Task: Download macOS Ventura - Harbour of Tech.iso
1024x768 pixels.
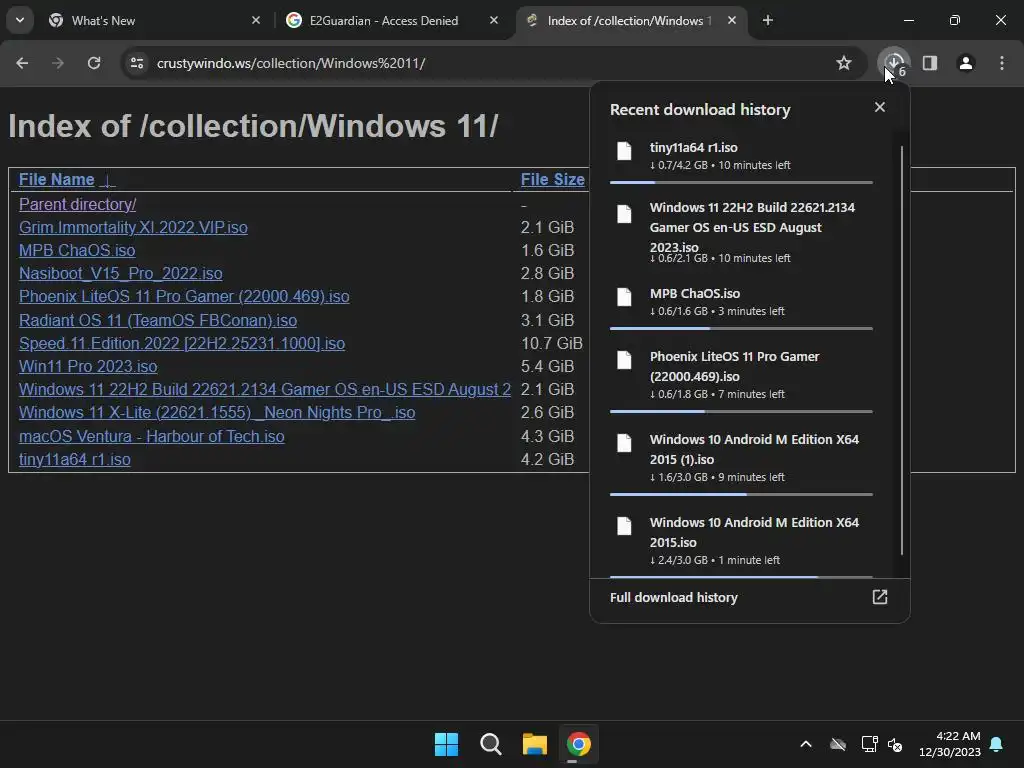Action: [152, 436]
